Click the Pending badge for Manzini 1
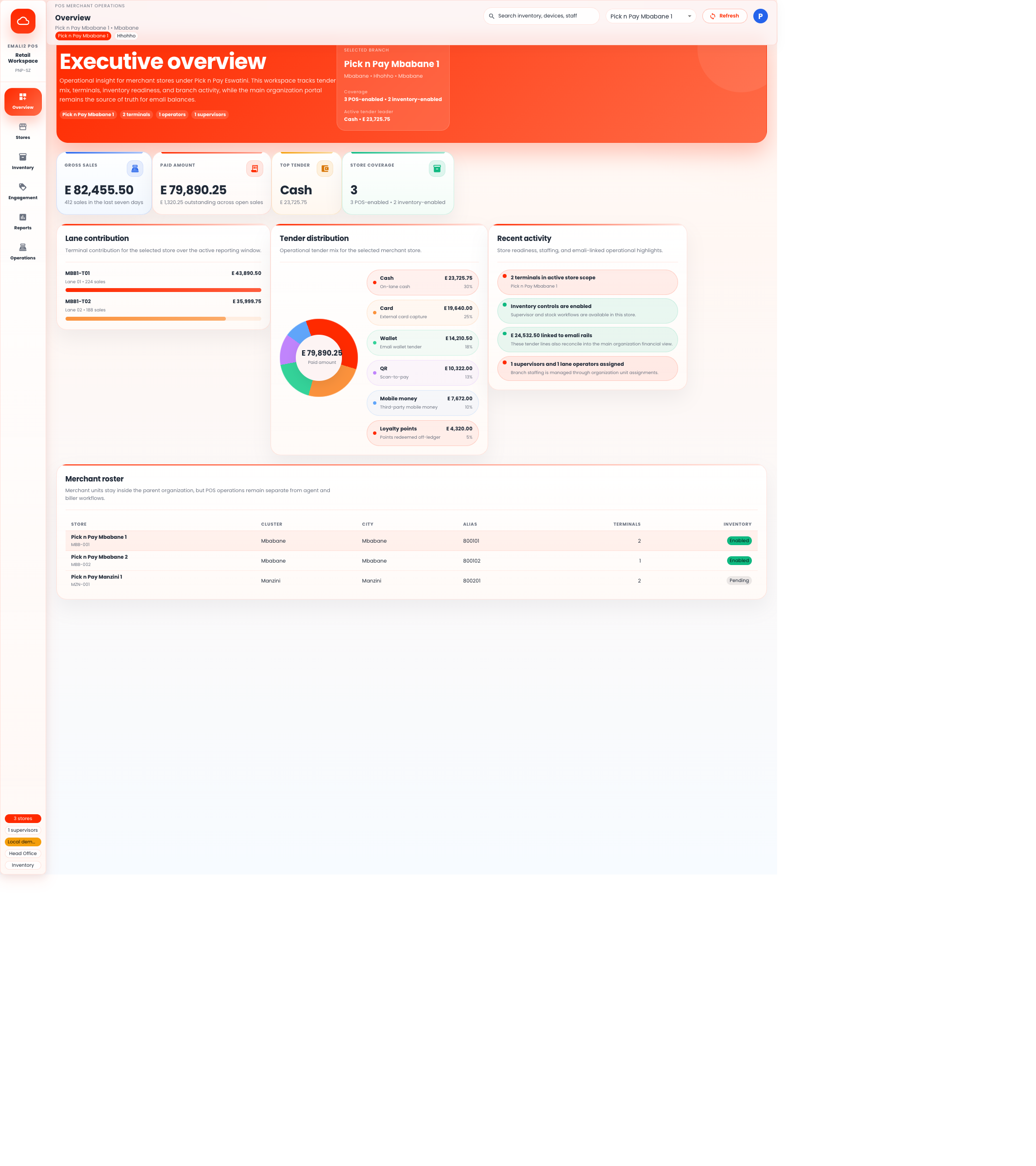Image resolution: width=1036 pixels, height=1166 pixels. click(739, 581)
